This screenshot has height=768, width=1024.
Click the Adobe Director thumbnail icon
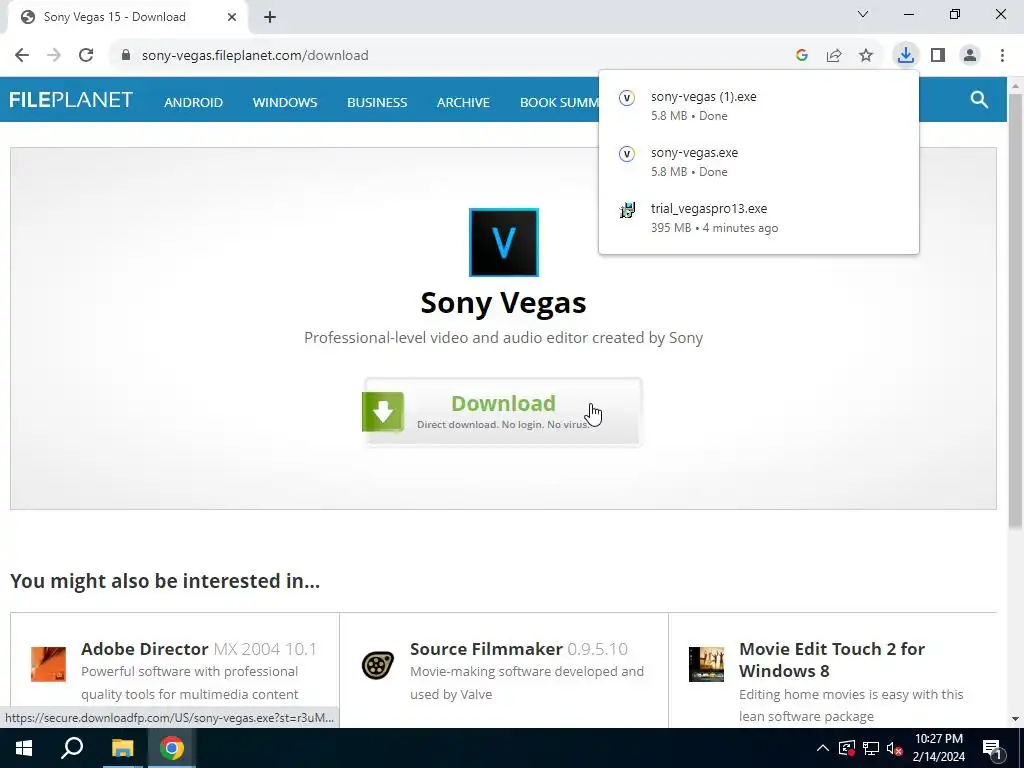[48, 664]
